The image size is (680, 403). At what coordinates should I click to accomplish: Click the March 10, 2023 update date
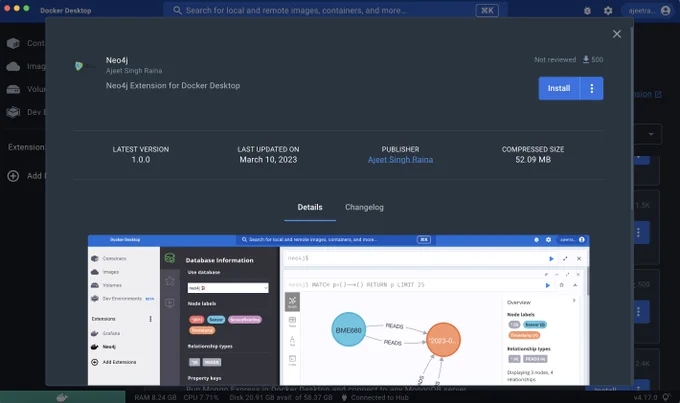(x=268, y=160)
